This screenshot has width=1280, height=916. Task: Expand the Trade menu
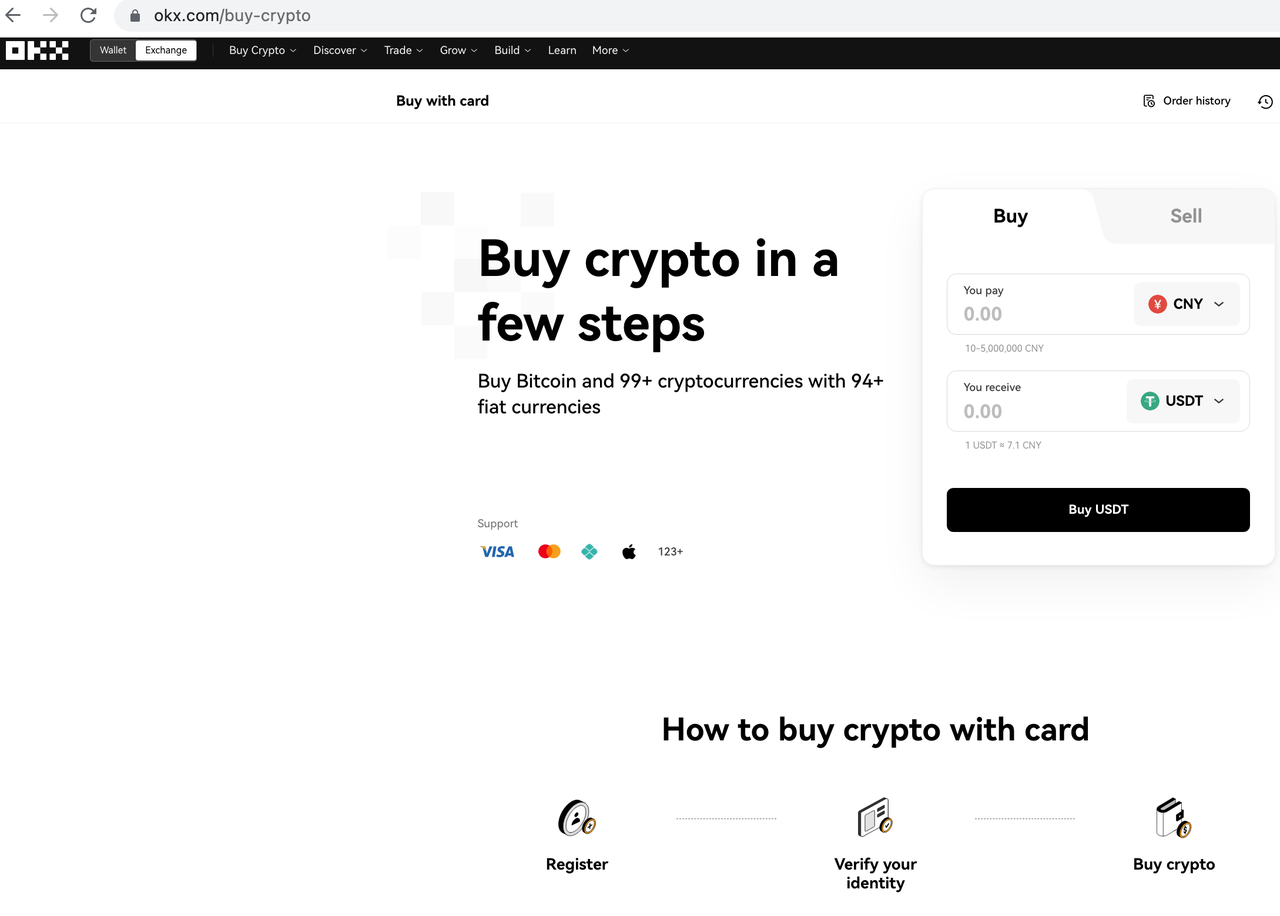click(x=404, y=50)
